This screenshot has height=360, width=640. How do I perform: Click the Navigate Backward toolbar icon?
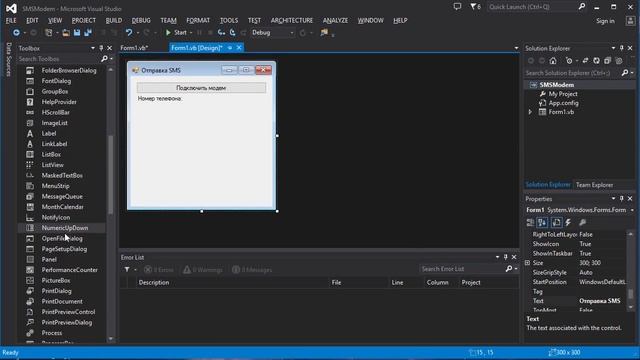(16, 33)
